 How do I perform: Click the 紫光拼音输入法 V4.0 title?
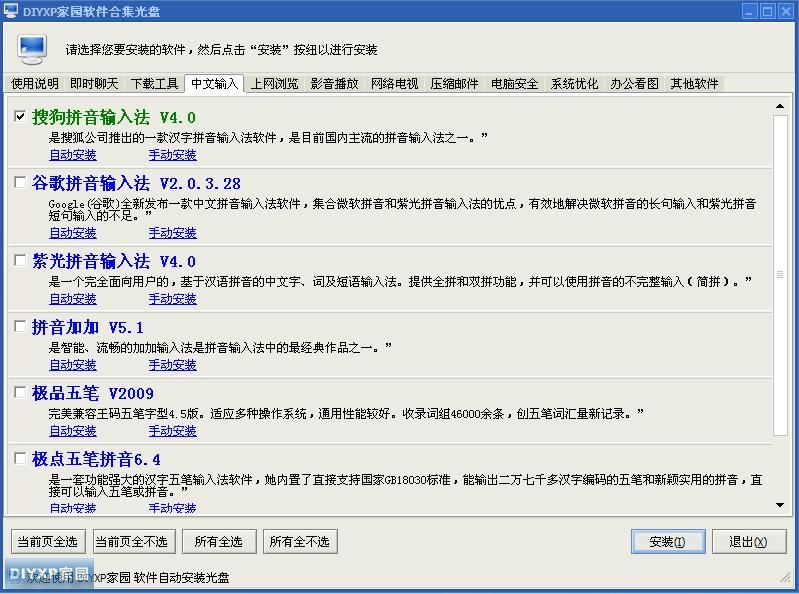pos(114,261)
